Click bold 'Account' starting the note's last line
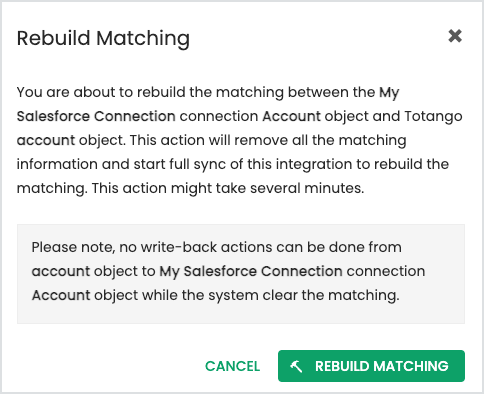 tap(61, 295)
